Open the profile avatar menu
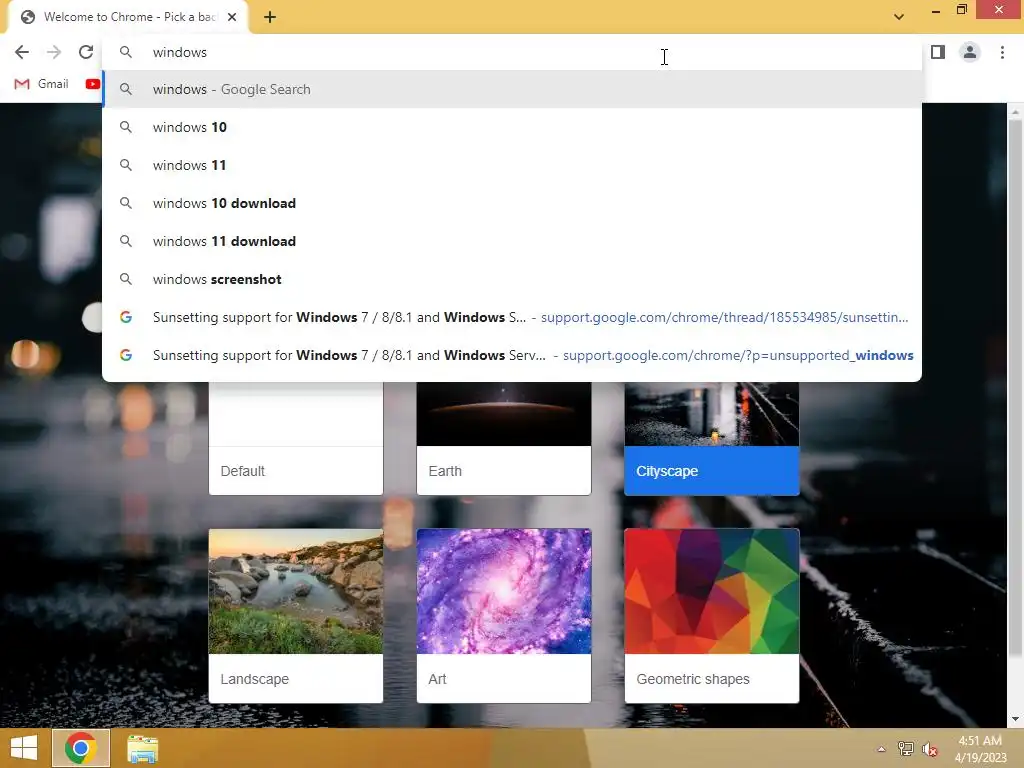 970,52
